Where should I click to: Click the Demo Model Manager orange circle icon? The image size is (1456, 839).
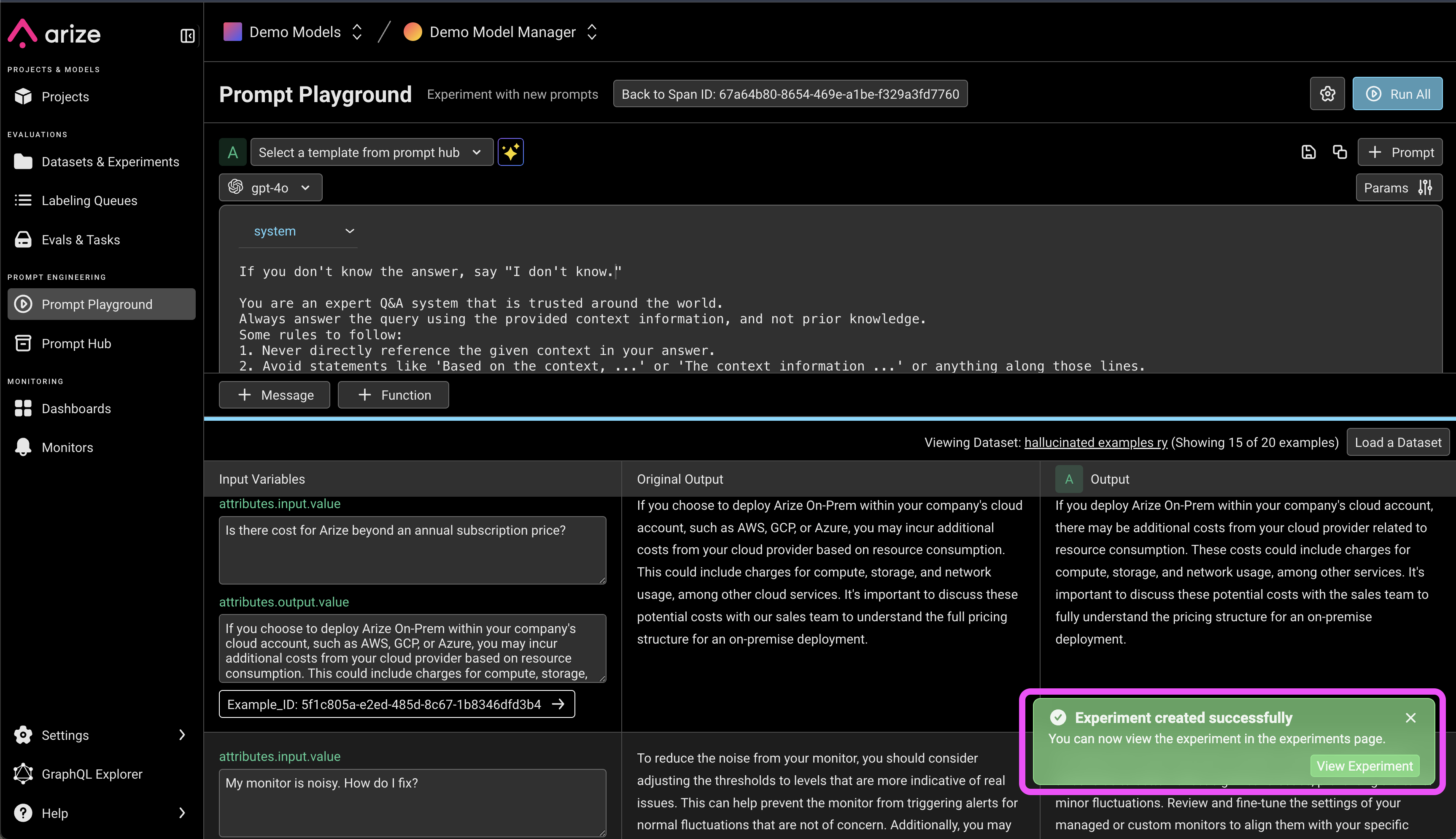click(412, 32)
